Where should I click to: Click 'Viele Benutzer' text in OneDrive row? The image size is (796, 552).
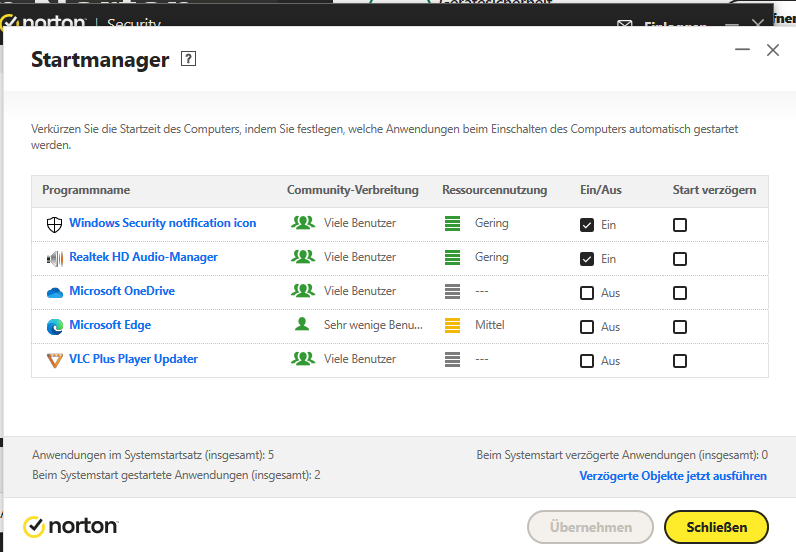click(360, 291)
